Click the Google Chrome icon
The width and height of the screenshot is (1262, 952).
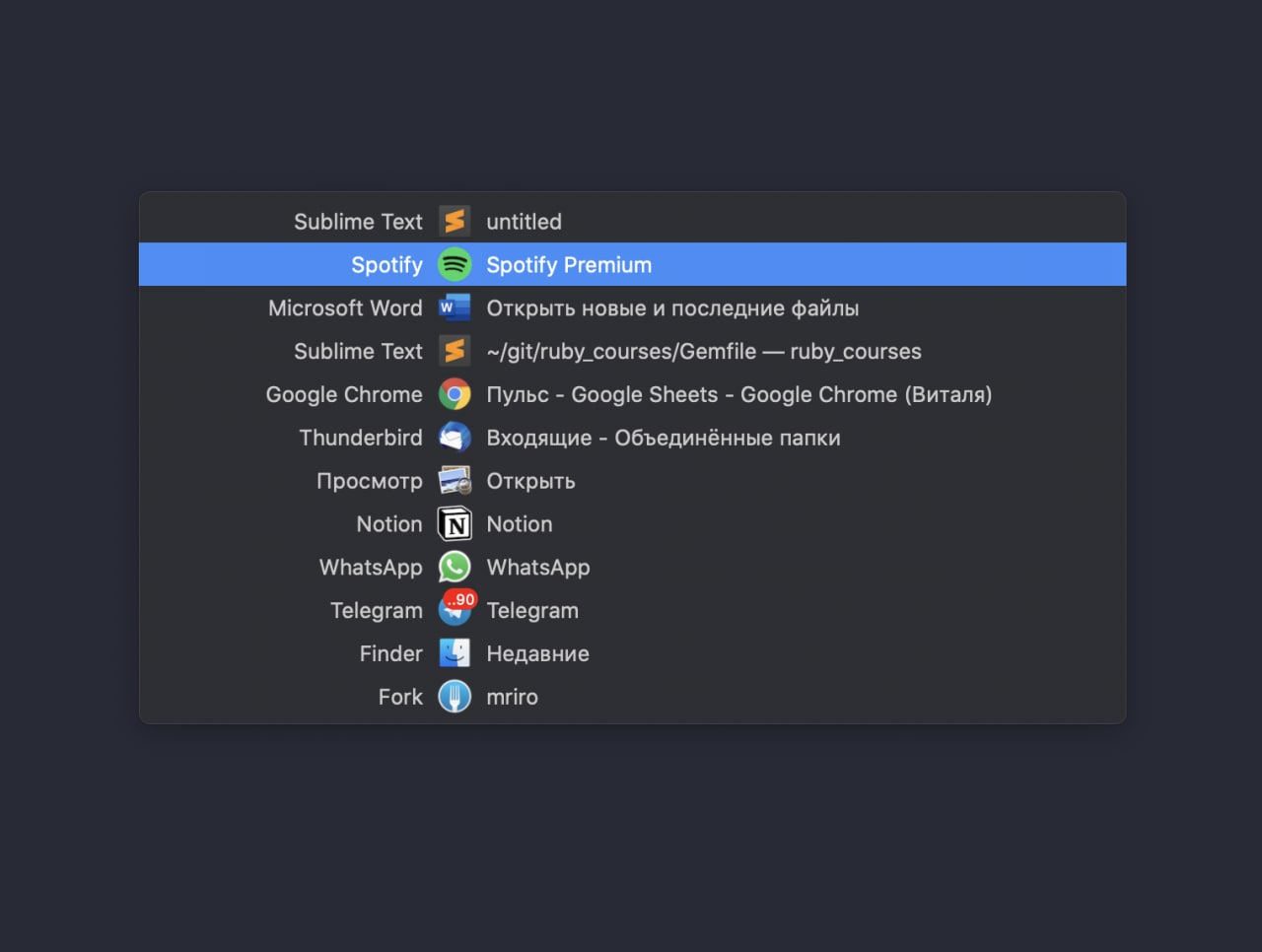click(455, 395)
